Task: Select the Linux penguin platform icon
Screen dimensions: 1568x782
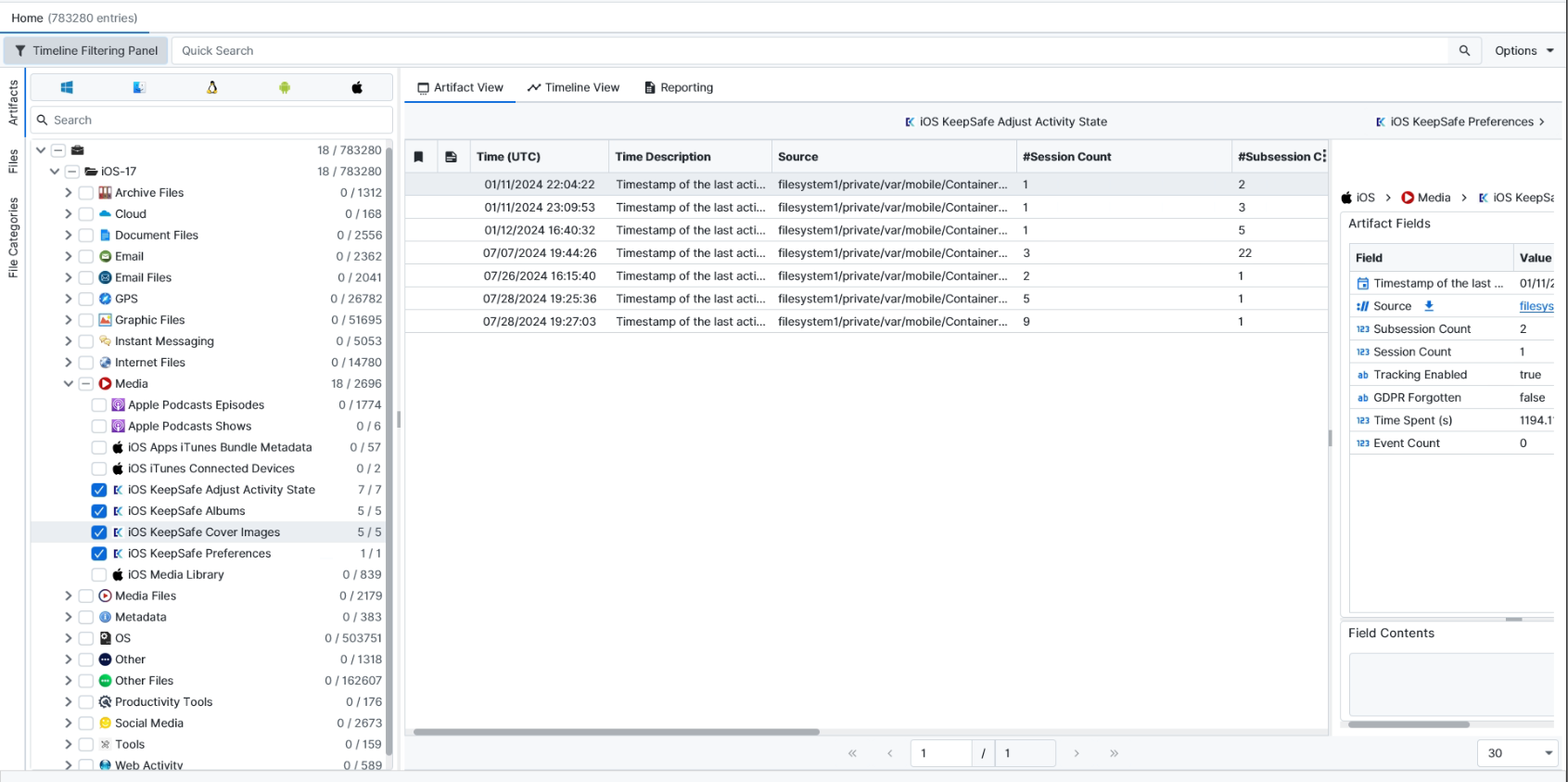Action: pos(212,87)
